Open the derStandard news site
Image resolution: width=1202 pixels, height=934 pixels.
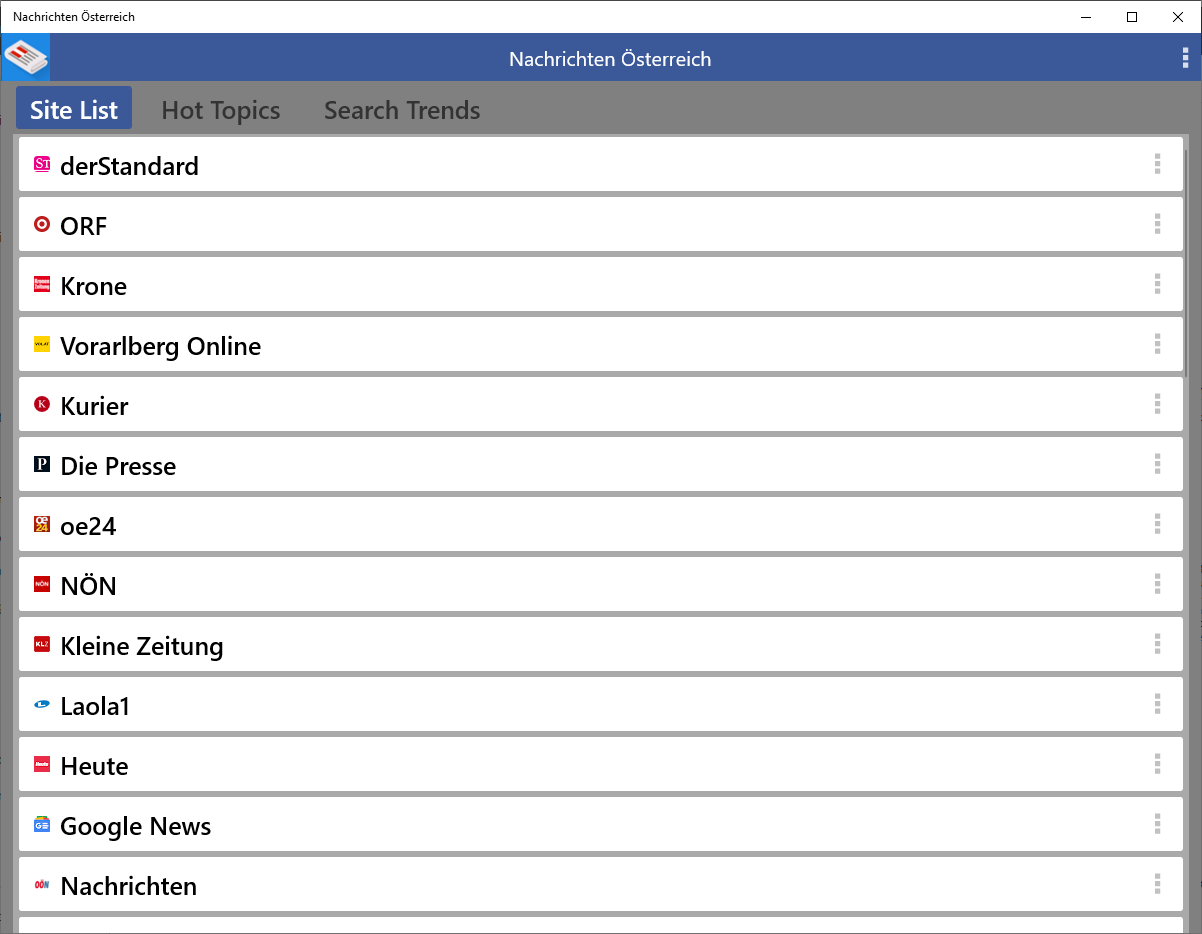601,164
